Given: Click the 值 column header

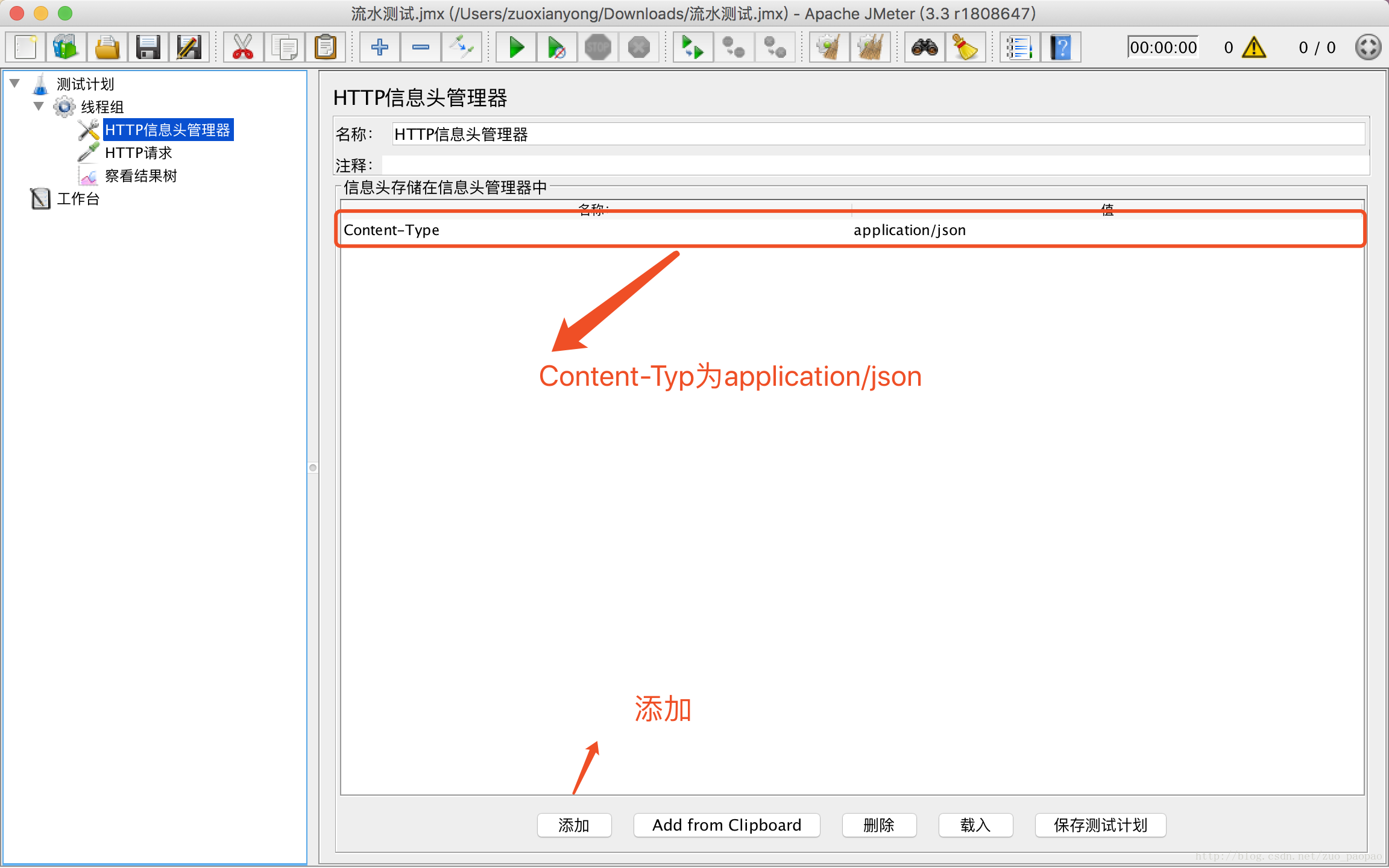Looking at the screenshot, I should pyautogui.click(x=1107, y=209).
